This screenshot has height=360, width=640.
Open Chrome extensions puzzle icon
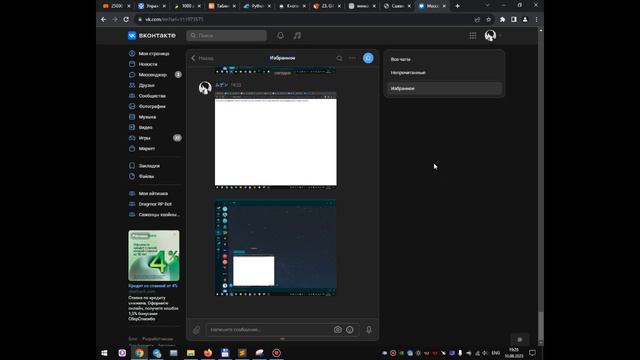coord(502,19)
